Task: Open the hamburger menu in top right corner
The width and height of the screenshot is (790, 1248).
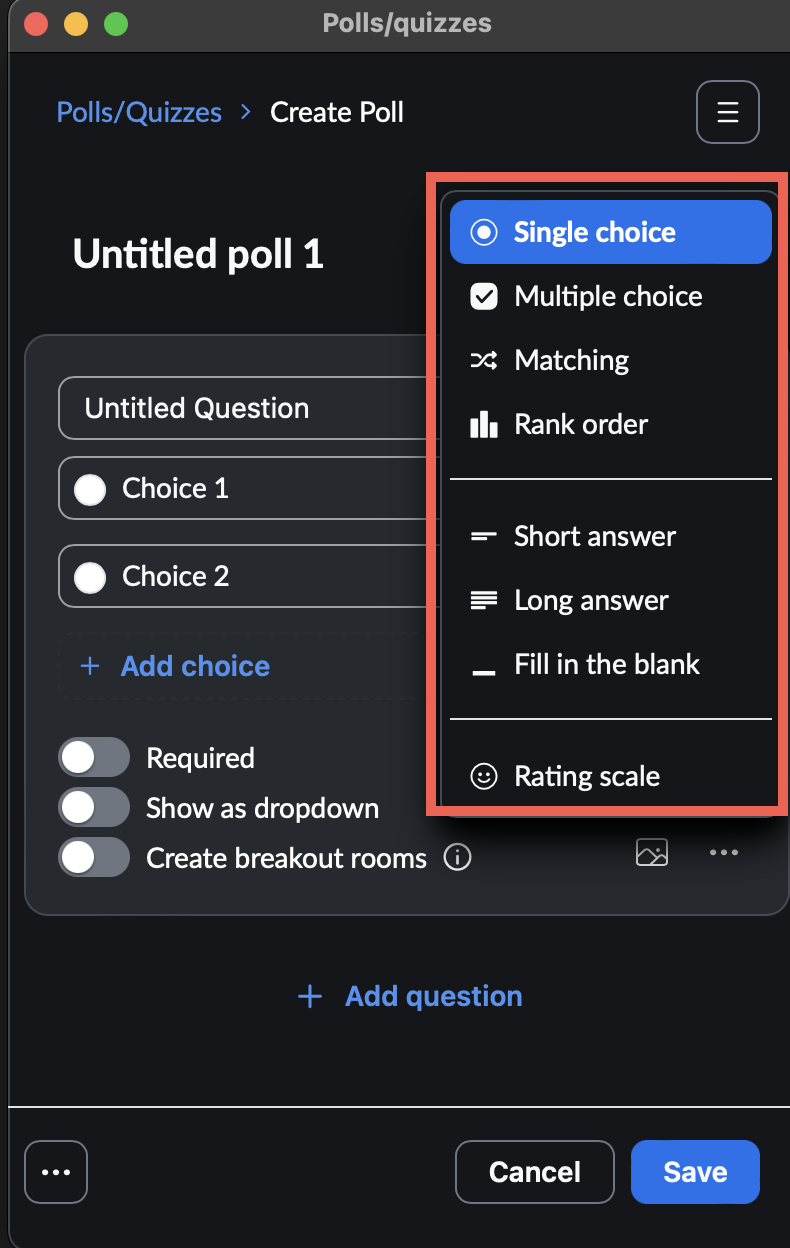Action: (727, 112)
